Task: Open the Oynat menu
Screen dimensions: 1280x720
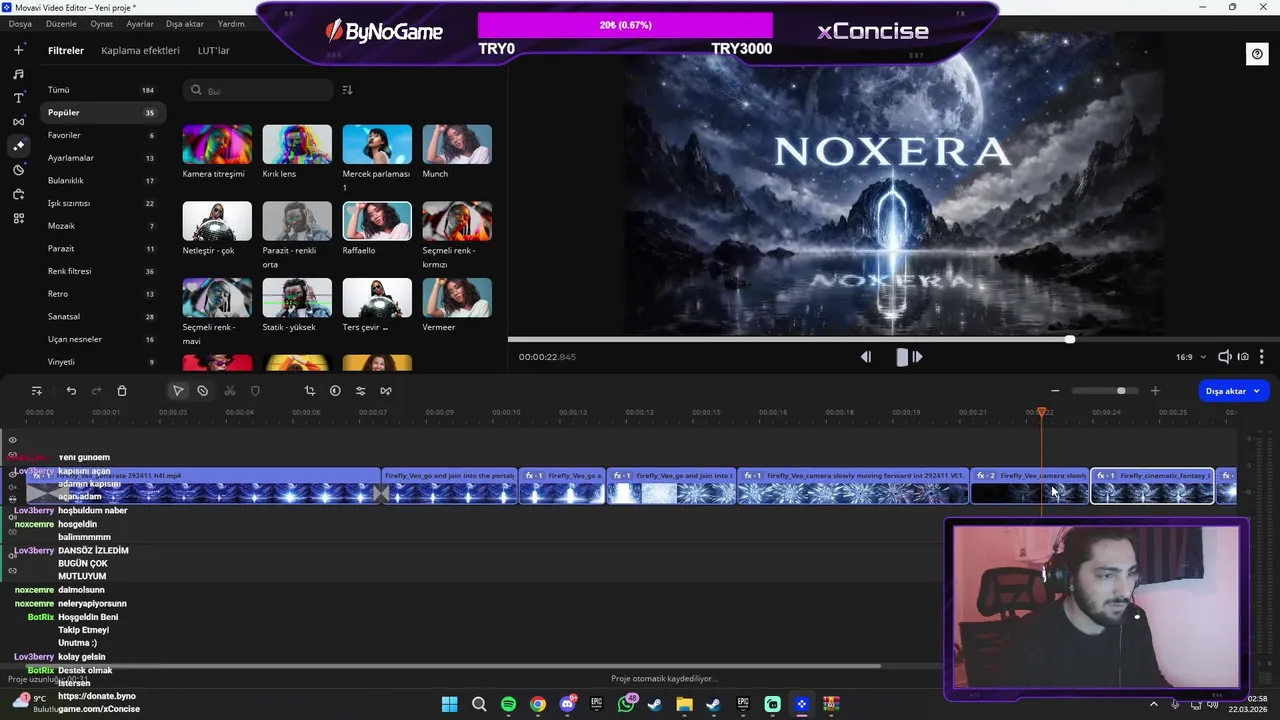Action: (101, 23)
